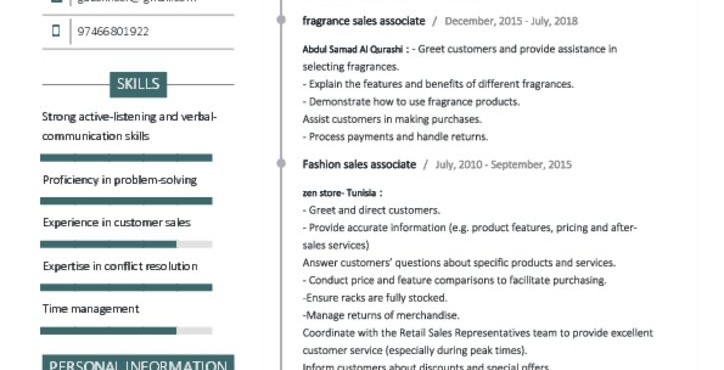This screenshot has width=724, height=370.
Task: Select the phone number 97466801922
Action: pos(113,31)
